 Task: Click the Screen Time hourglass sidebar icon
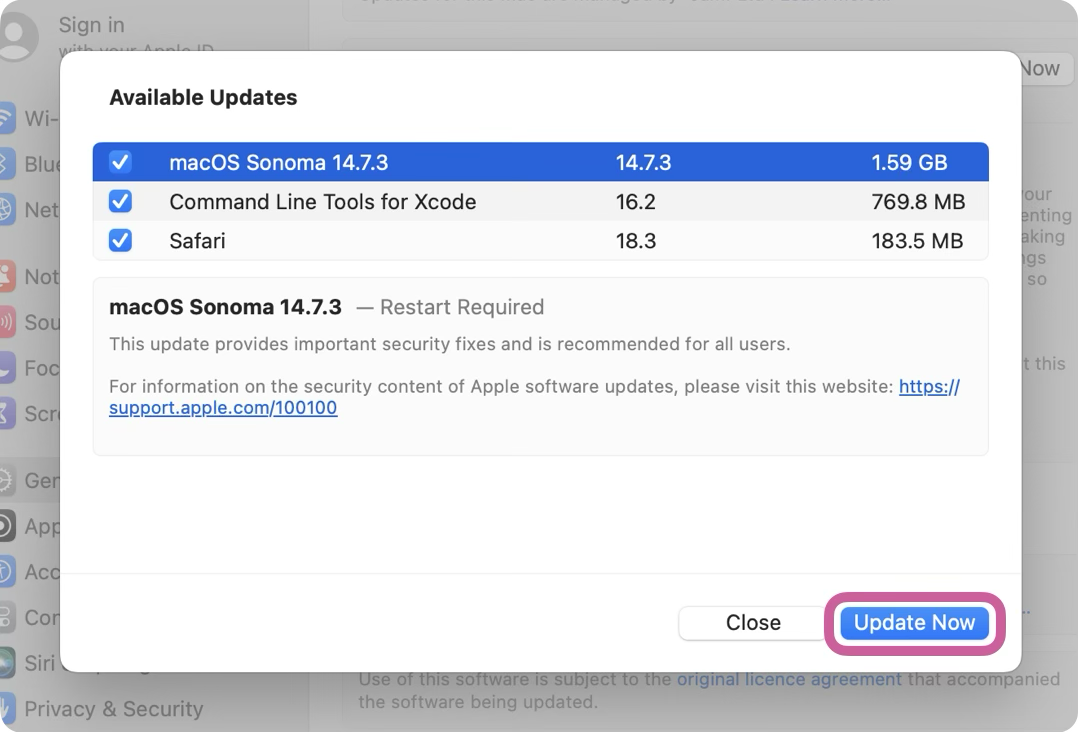click(x=6, y=413)
